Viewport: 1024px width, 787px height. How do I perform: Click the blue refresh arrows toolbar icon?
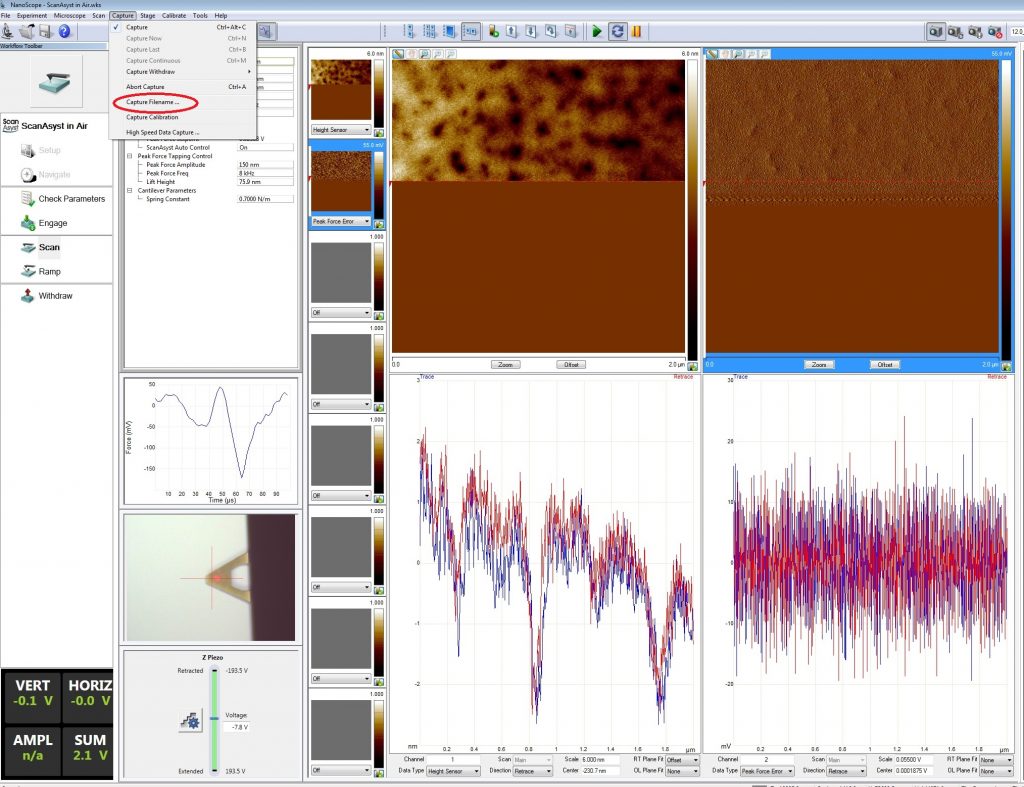tap(617, 32)
